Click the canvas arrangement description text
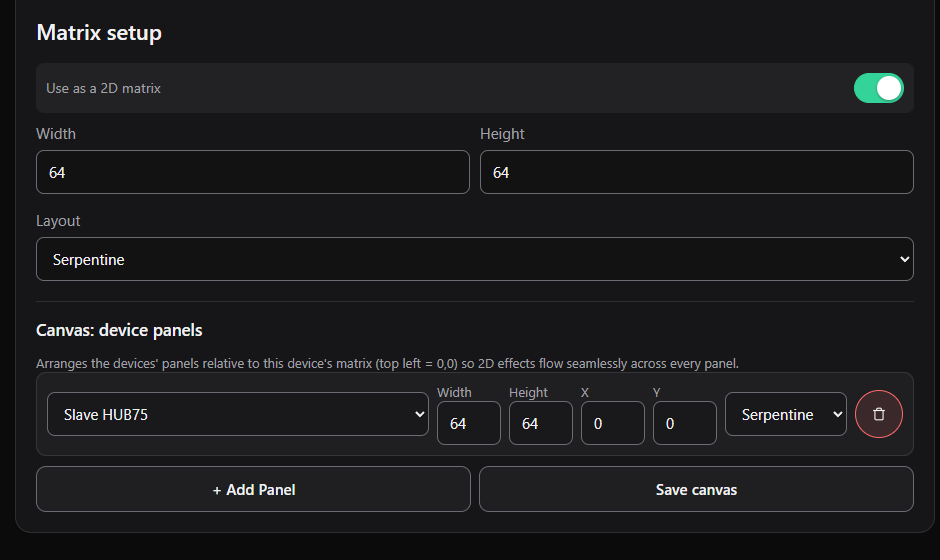The height and width of the screenshot is (560, 940). pyautogui.click(x=387, y=364)
